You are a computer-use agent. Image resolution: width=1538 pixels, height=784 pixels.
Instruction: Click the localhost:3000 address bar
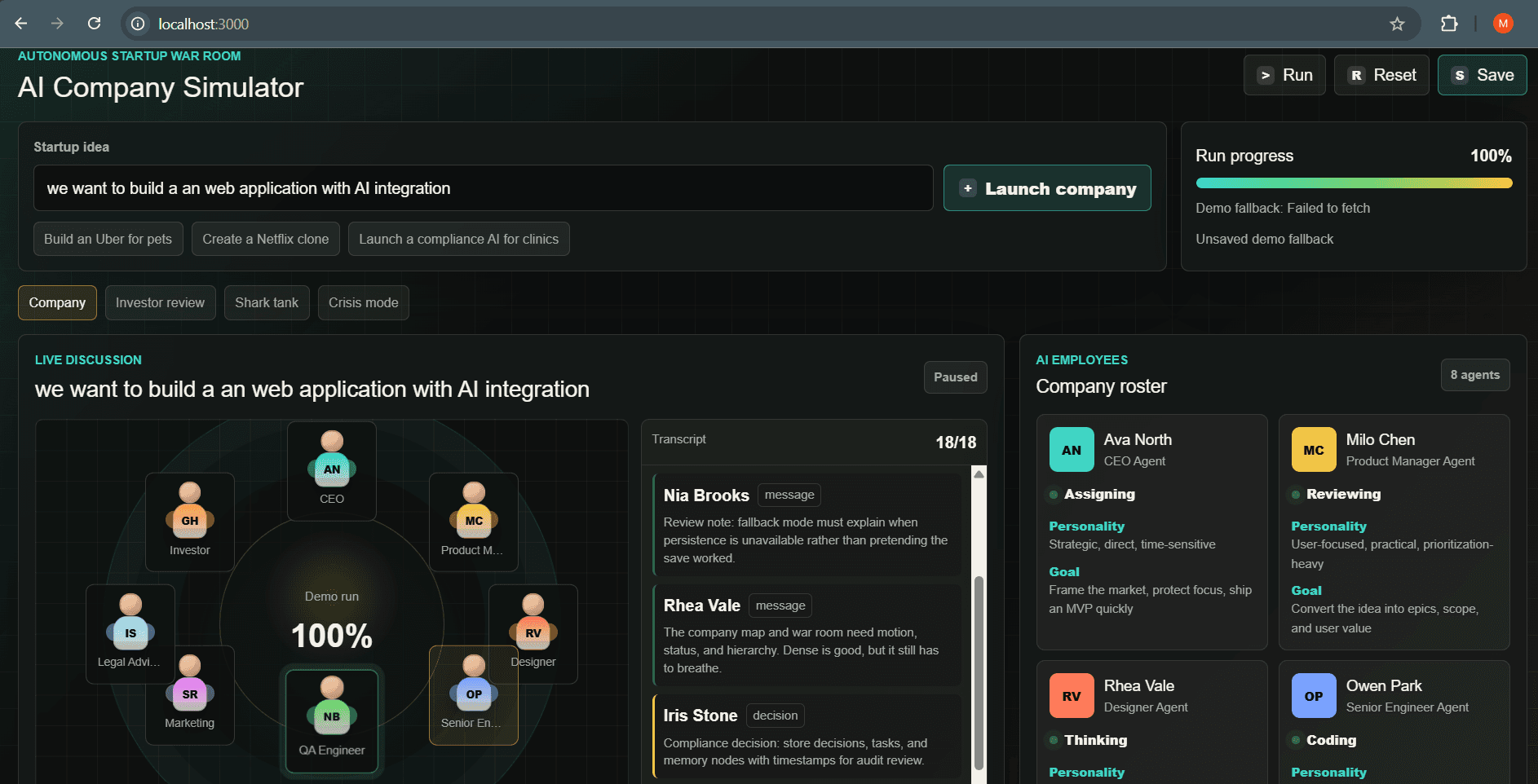pos(771,24)
